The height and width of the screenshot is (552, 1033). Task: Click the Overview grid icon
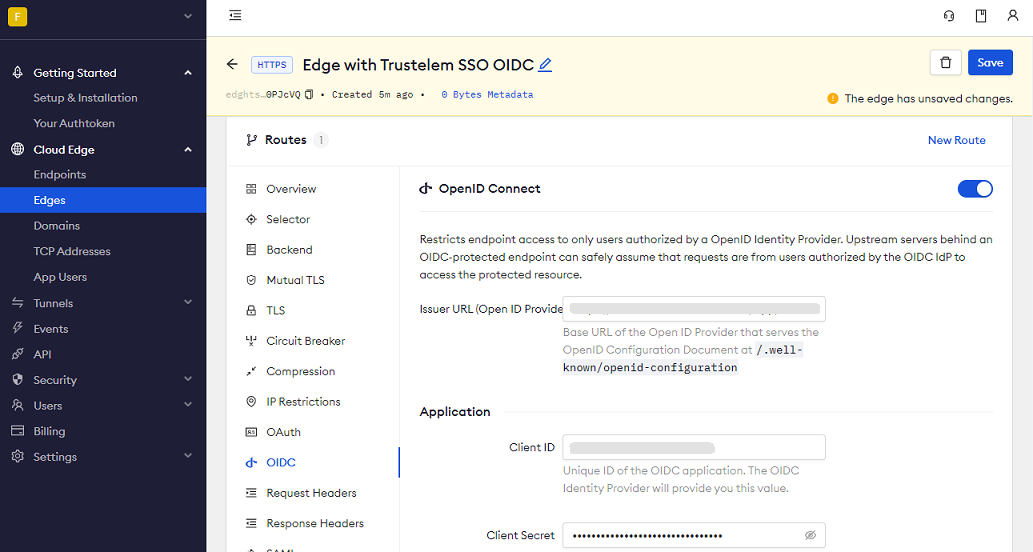coord(251,189)
